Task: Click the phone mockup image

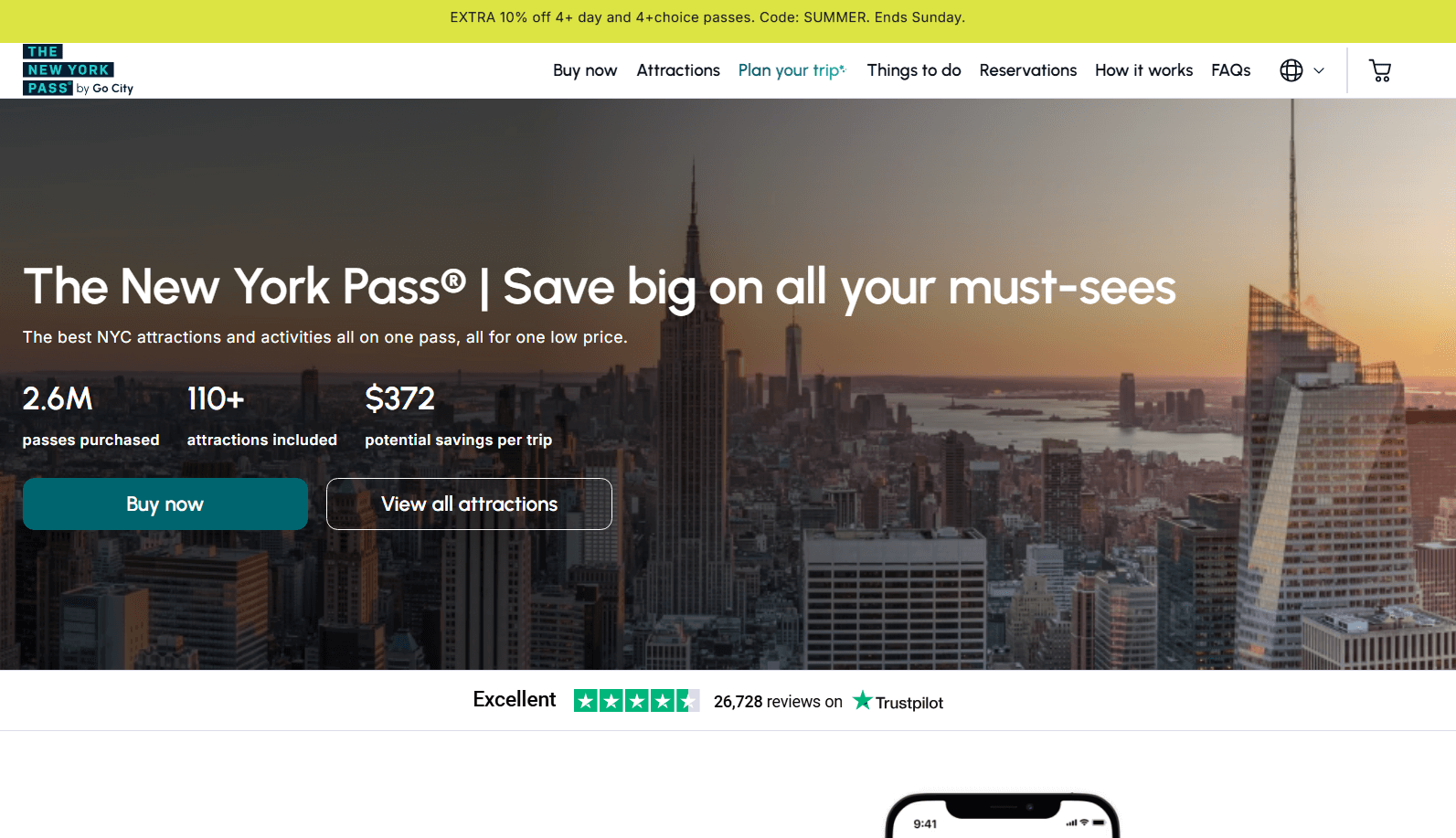Action: tap(1003, 815)
